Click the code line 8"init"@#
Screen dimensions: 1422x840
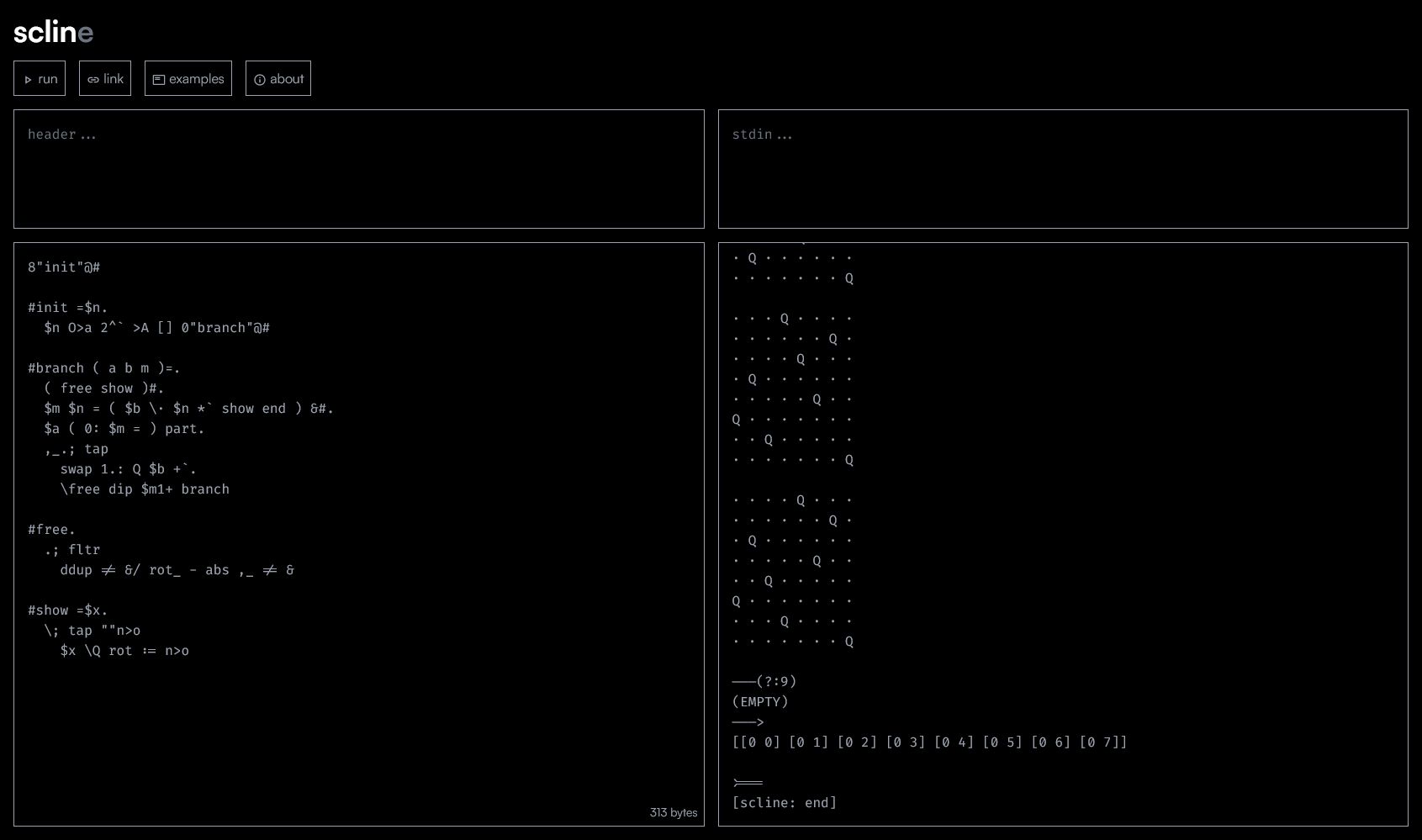click(x=64, y=267)
